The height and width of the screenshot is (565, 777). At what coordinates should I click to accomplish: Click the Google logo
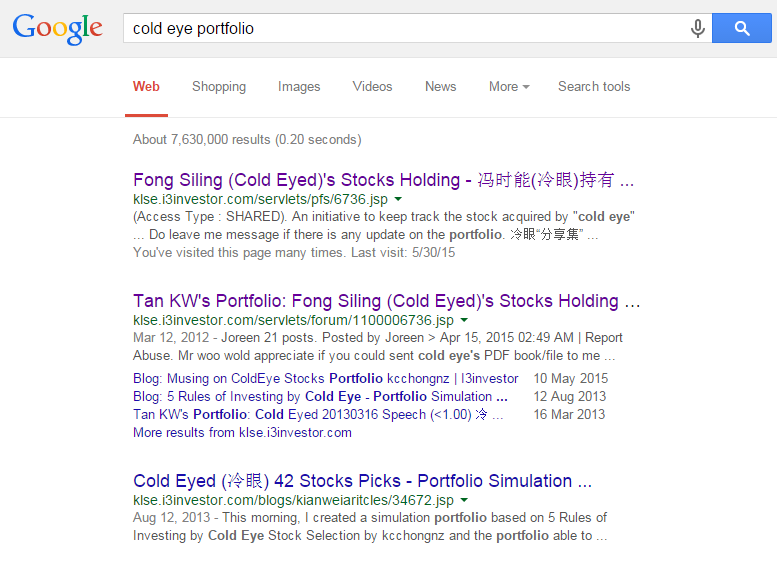point(57,29)
